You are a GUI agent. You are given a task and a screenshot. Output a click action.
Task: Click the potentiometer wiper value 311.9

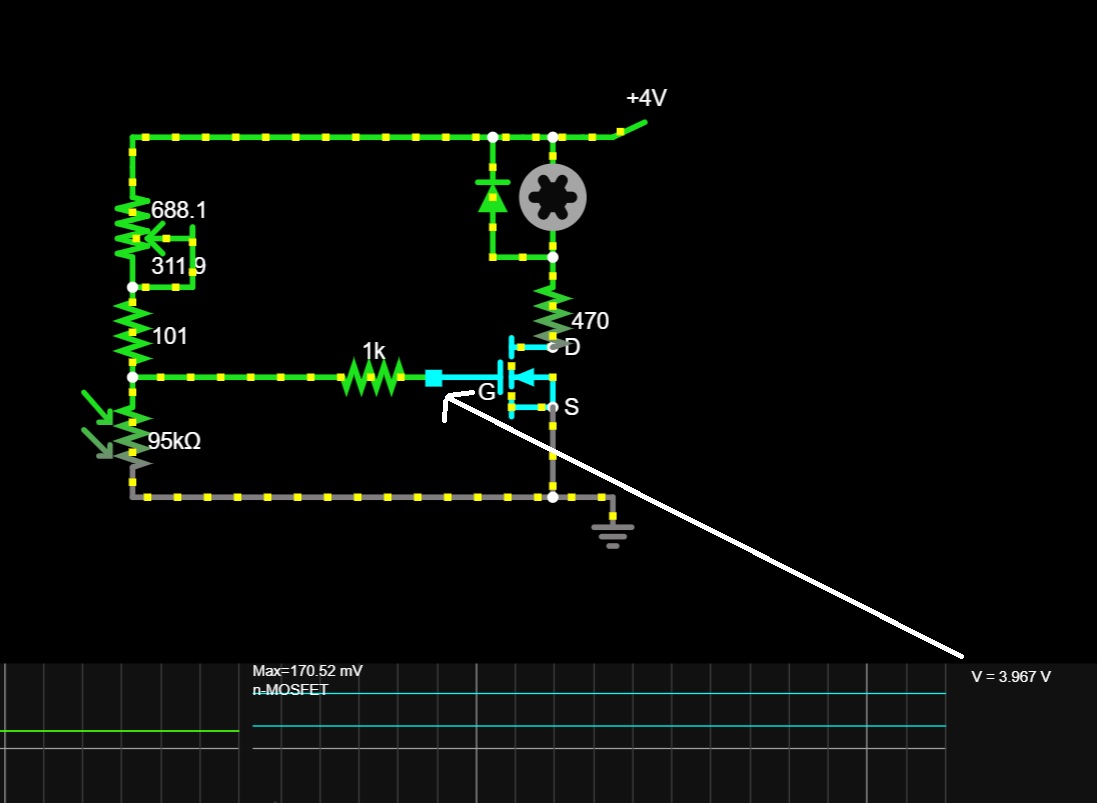pyautogui.click(x=178, y=266)
